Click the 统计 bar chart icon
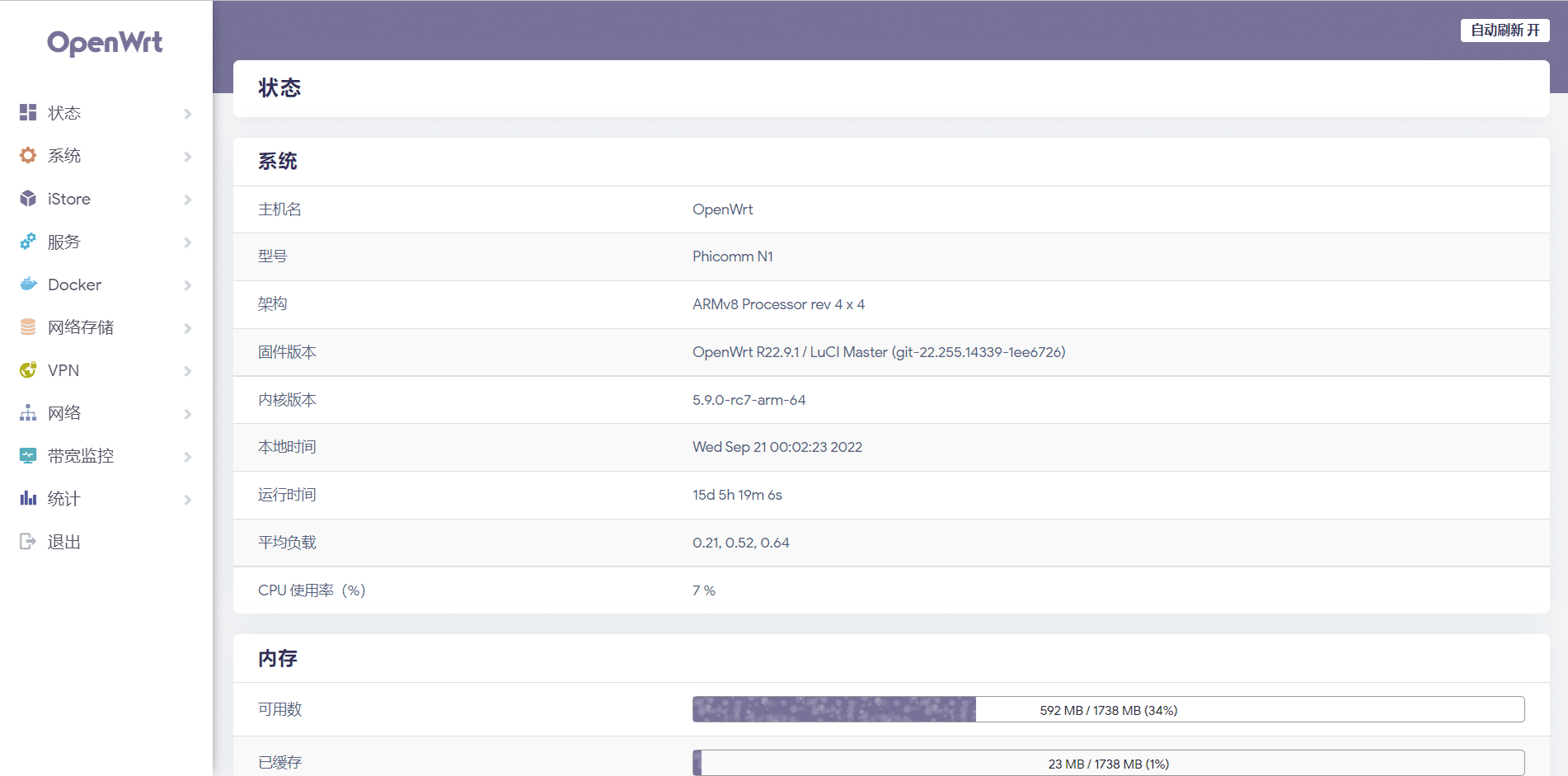The height and width of the screenshot is (776, 1568). click(28, 498)
